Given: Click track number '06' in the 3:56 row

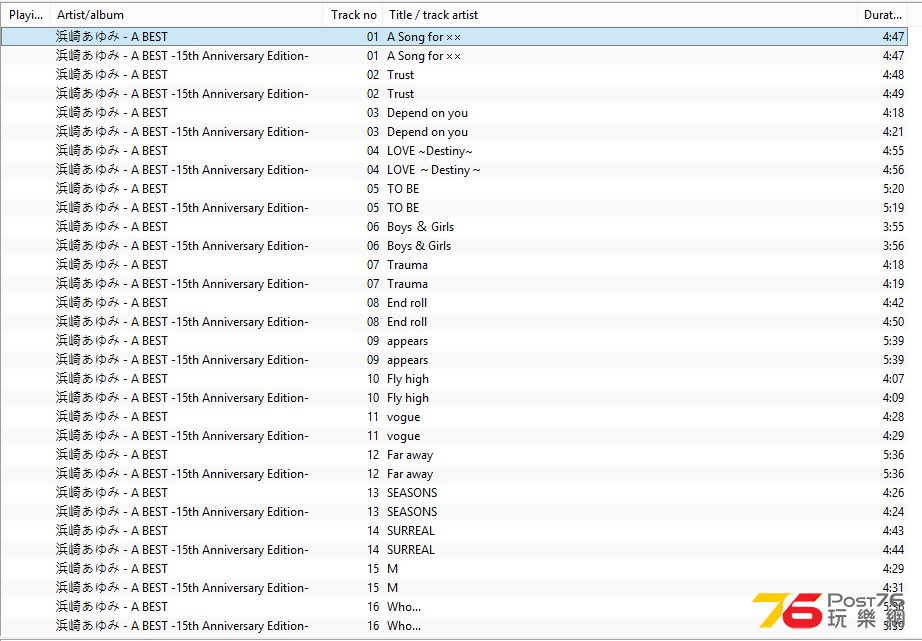Looking at the screenshot, I should click(373, 246).
